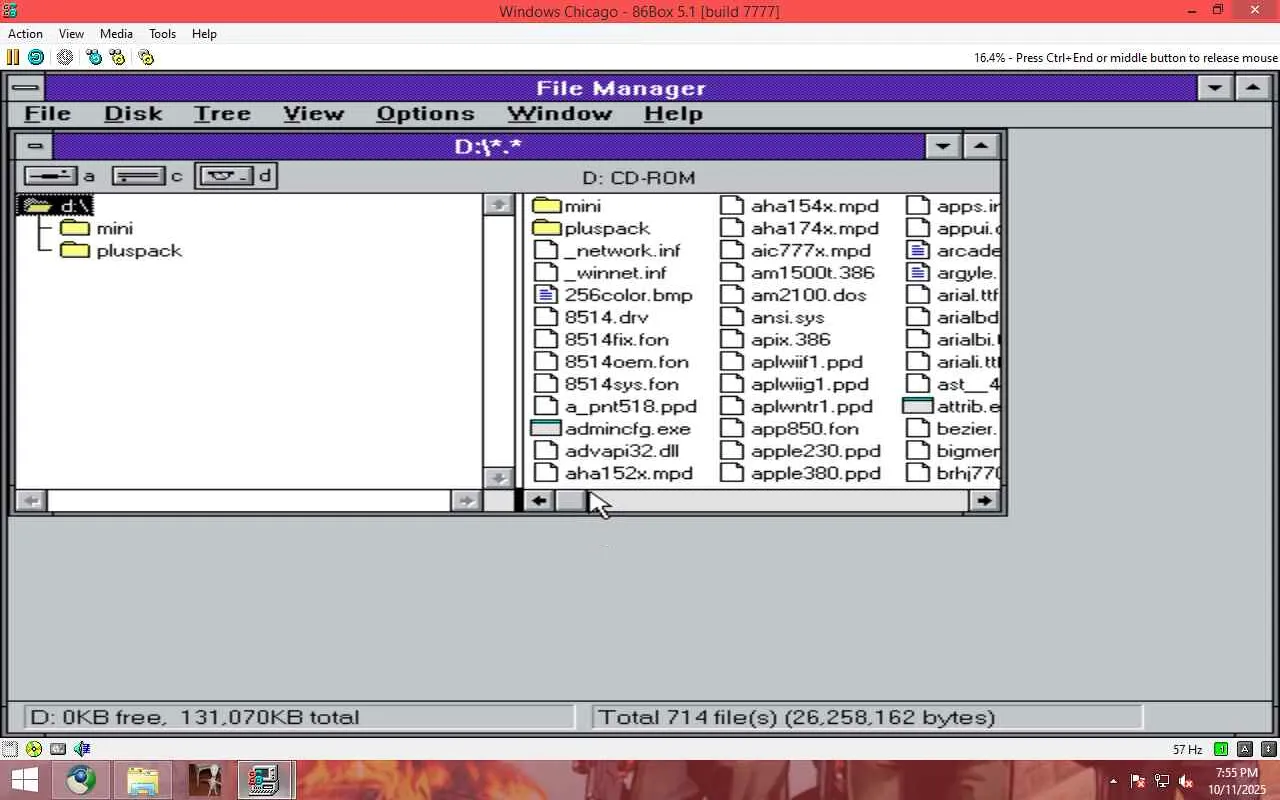Click the file list scroll right arrow
The width and height of the screenshot is (1280, 800).
[x=985, y=500]
